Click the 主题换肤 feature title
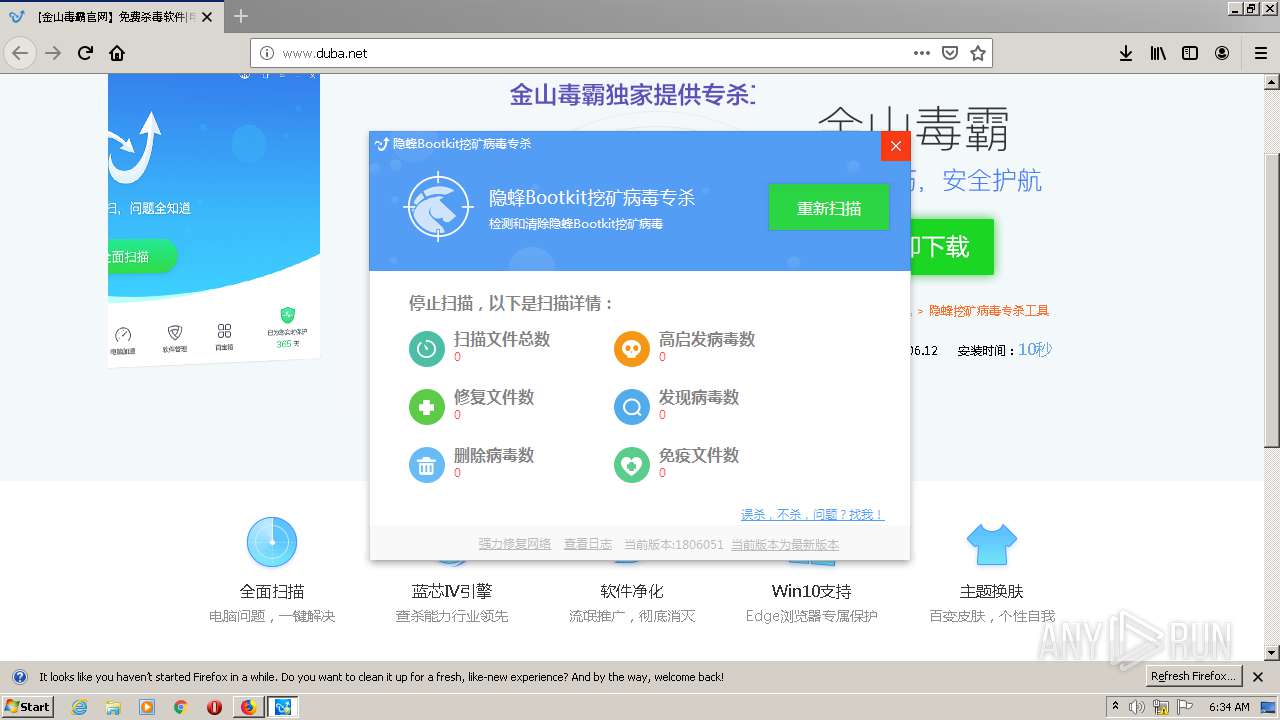This screenshot has width=1280, height=720. click(x=991, y=591)
